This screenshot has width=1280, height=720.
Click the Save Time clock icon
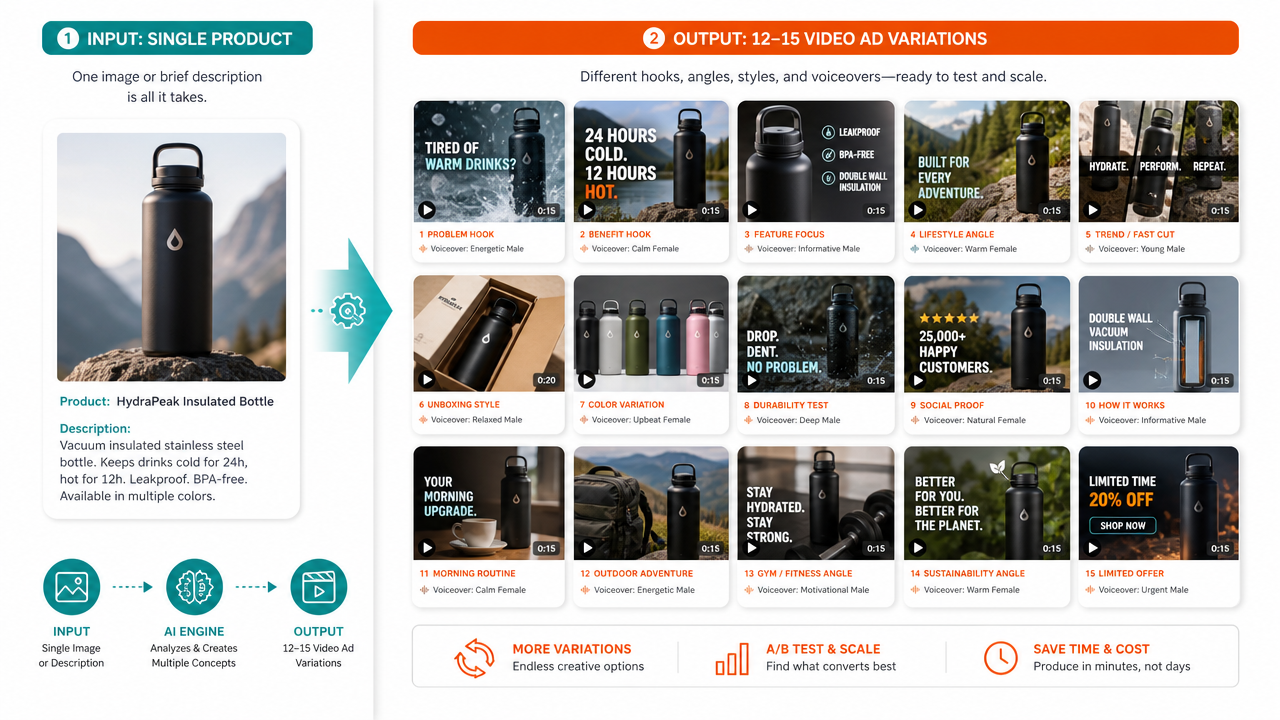pos(1000,658)
